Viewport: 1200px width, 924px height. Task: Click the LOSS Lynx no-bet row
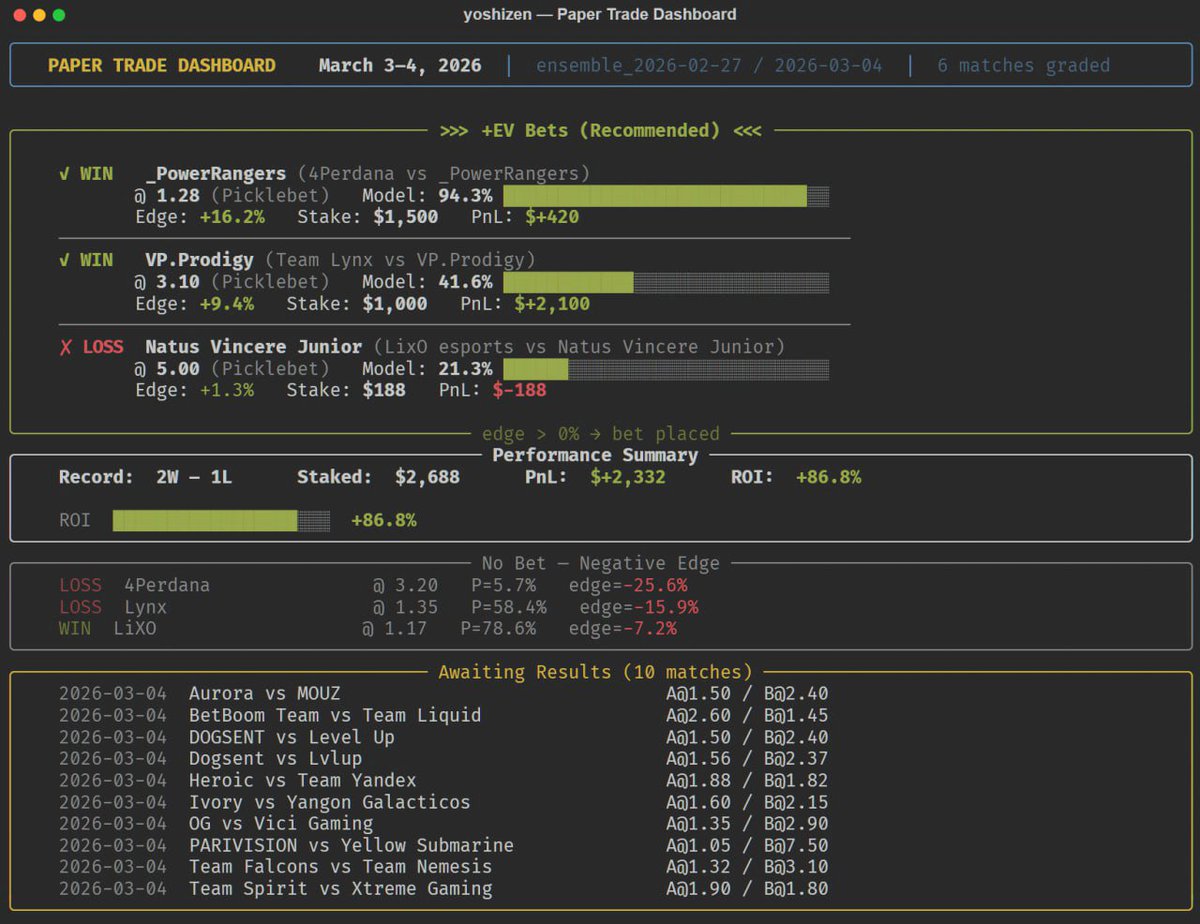(x=378, y=607)
